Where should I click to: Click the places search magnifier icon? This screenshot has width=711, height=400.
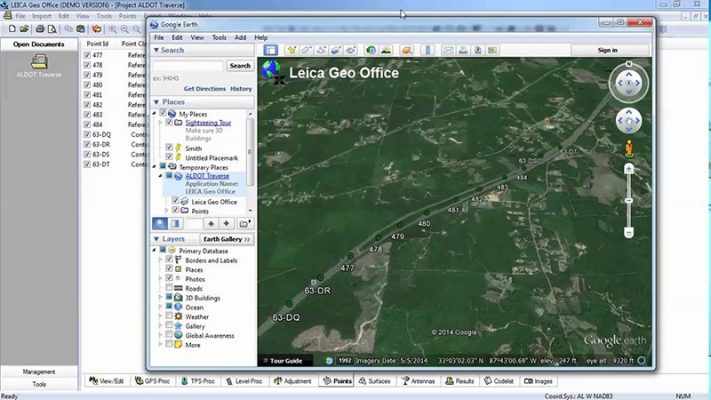point(160,224)
